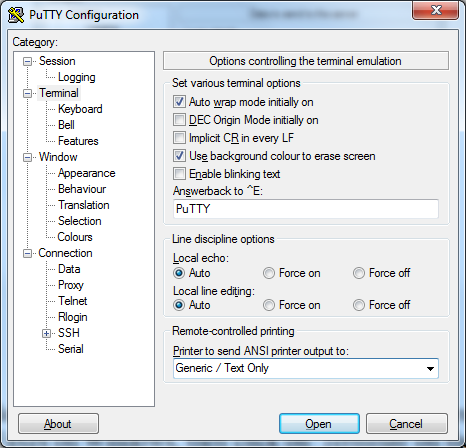Open the Appearance category

86,173
